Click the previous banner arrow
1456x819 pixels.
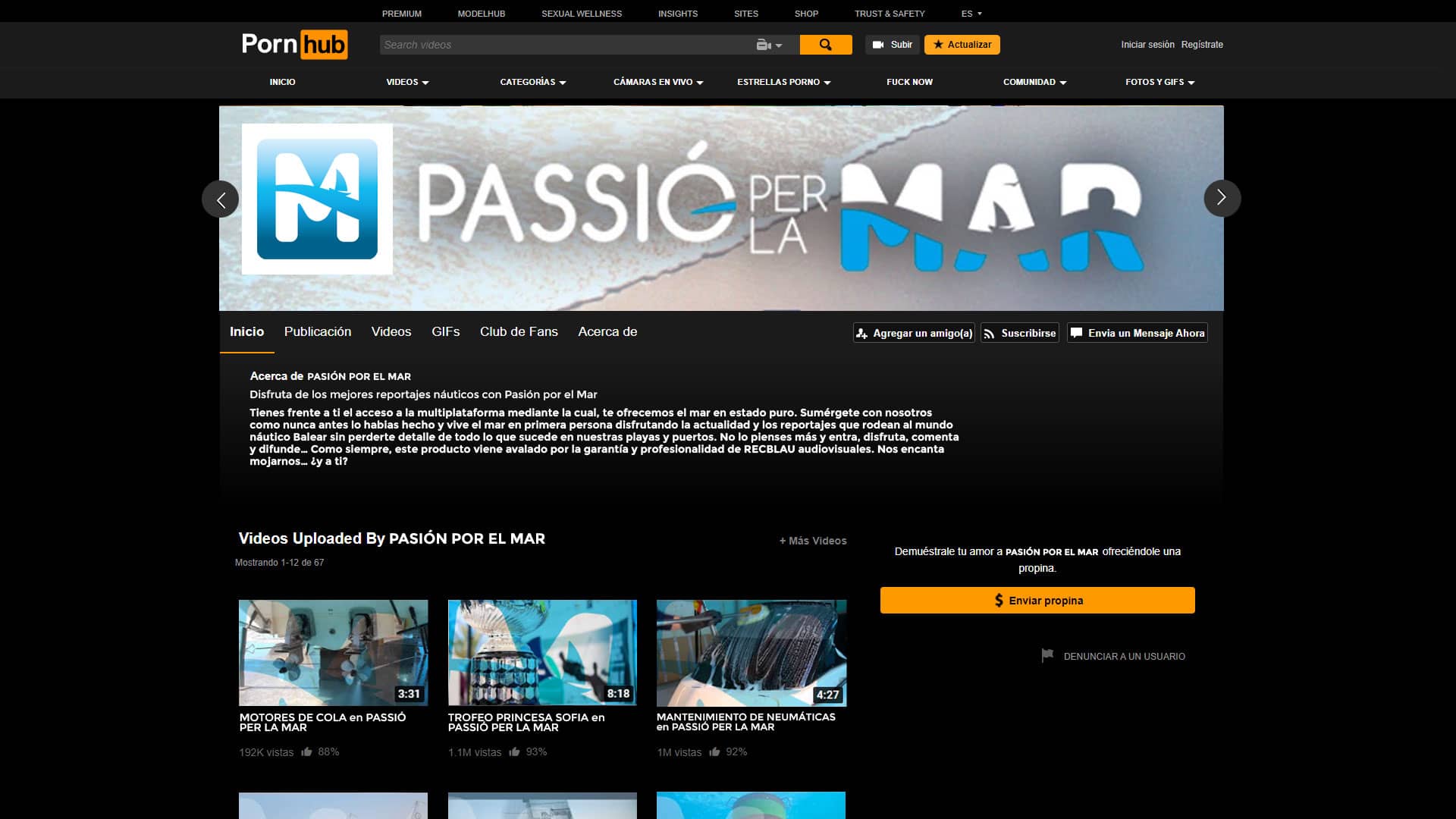[221, 199]
